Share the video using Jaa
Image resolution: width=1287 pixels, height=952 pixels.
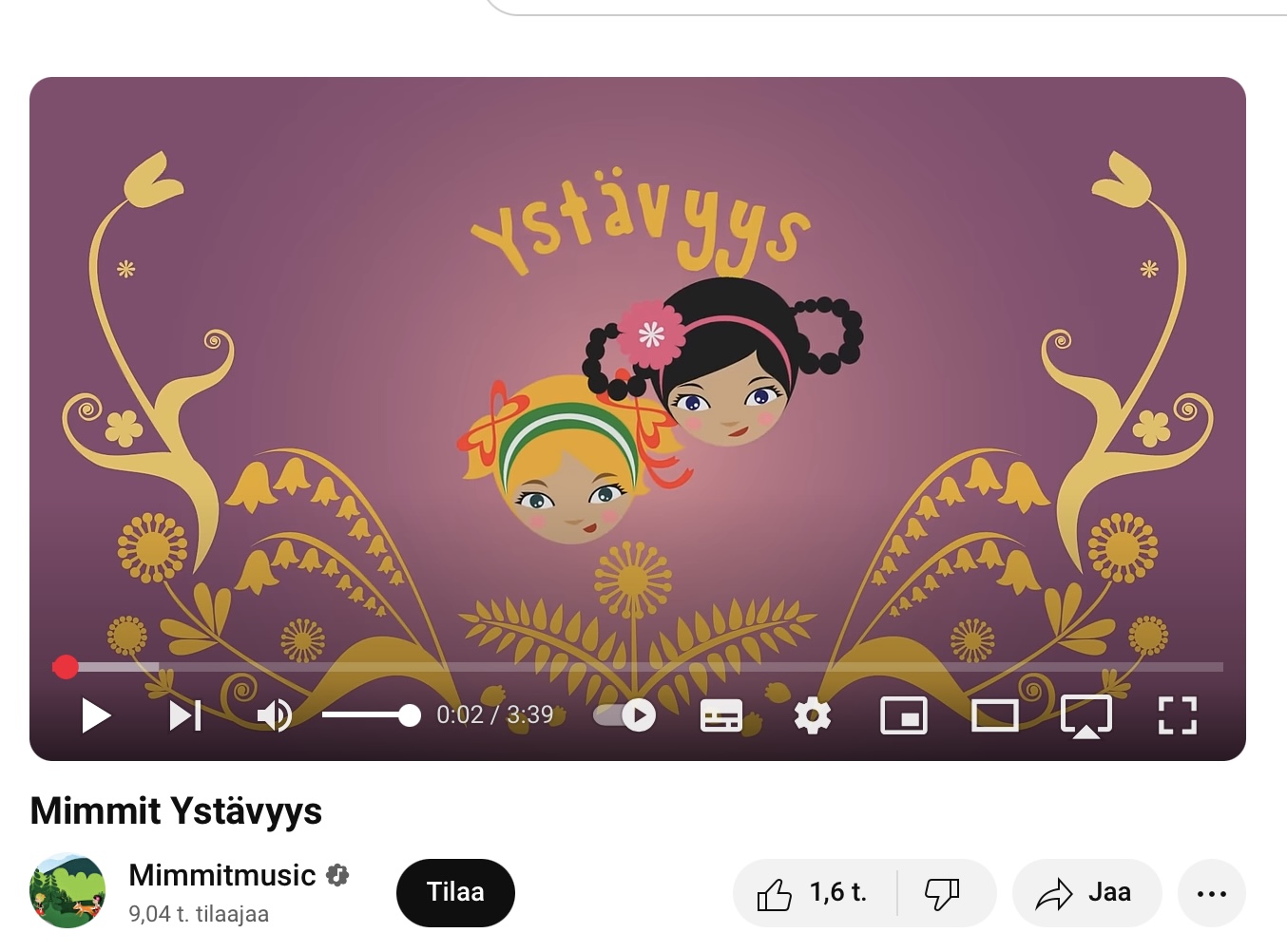pyautogui.click(x=1086, y=893)
